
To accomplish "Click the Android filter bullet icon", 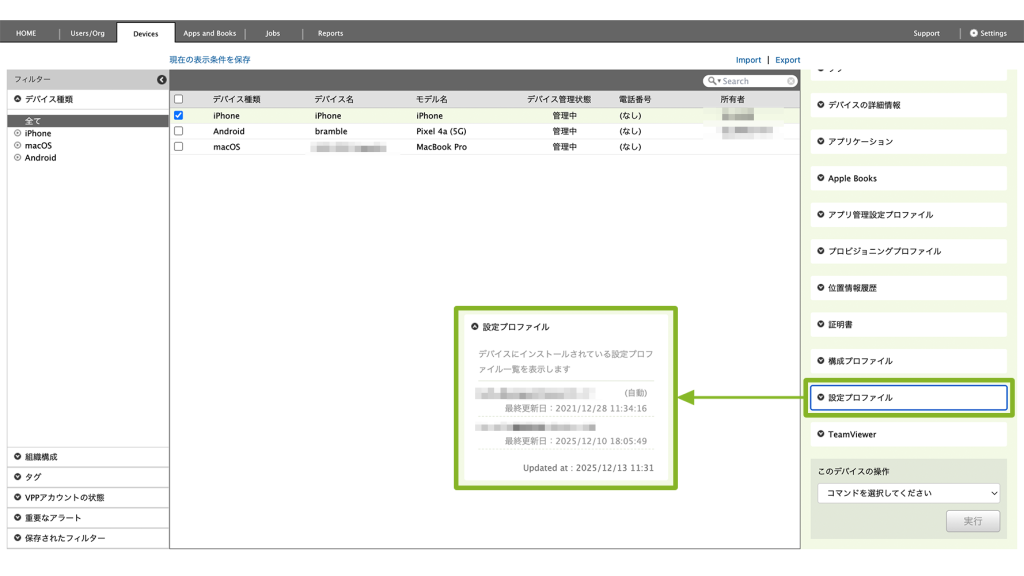I will [x=18, y=157].
